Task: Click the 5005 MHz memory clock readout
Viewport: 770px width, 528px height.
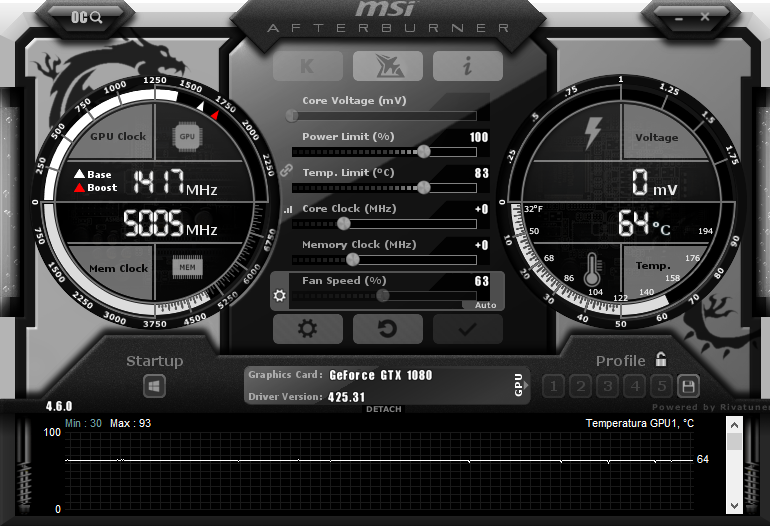Action: pos(170,223)
